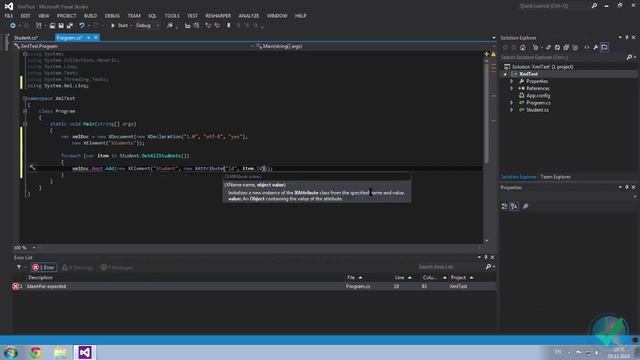Viewport: 640px width, 360px height.
Task: Click the View Code icon in Solution Explorer
Action: [x=587, y=47]
